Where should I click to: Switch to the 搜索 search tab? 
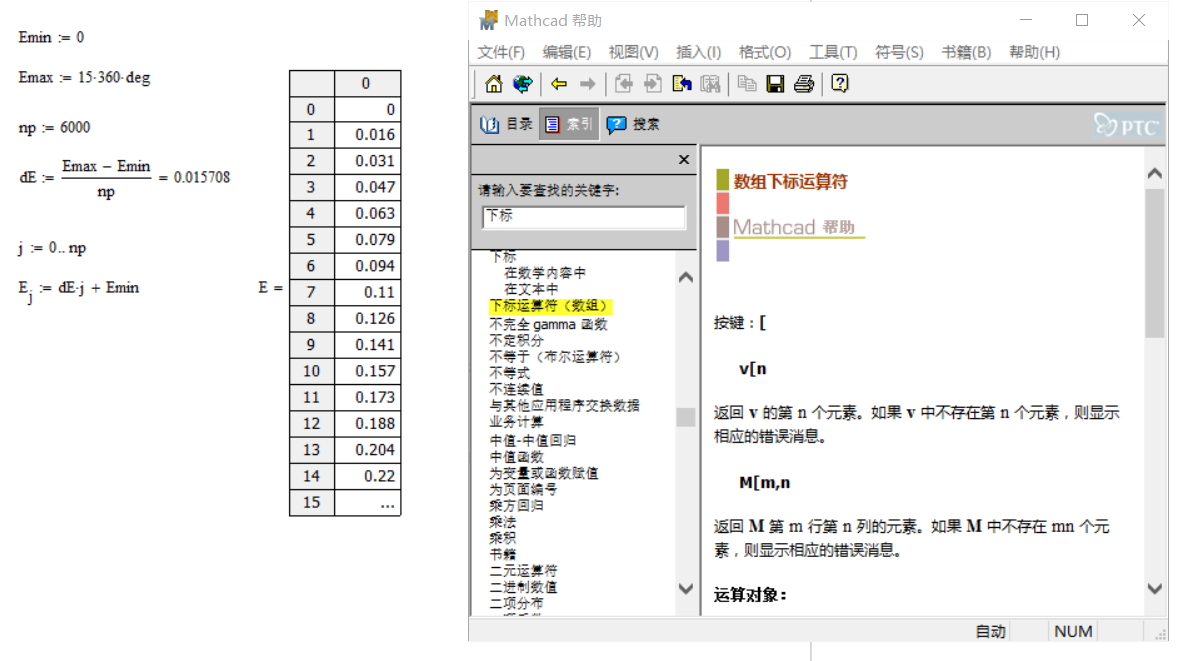[634, 124]
